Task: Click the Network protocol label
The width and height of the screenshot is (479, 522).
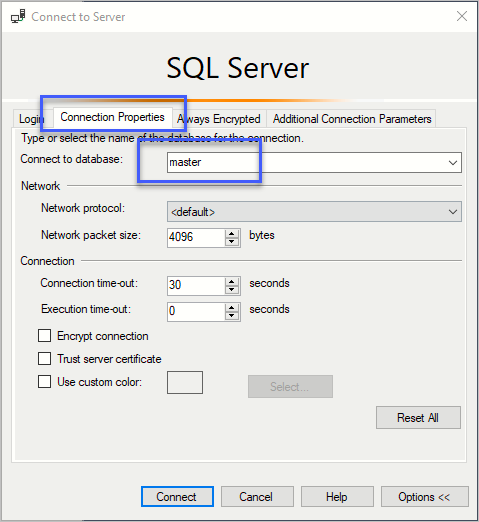Action: click(x=83, y=208)
